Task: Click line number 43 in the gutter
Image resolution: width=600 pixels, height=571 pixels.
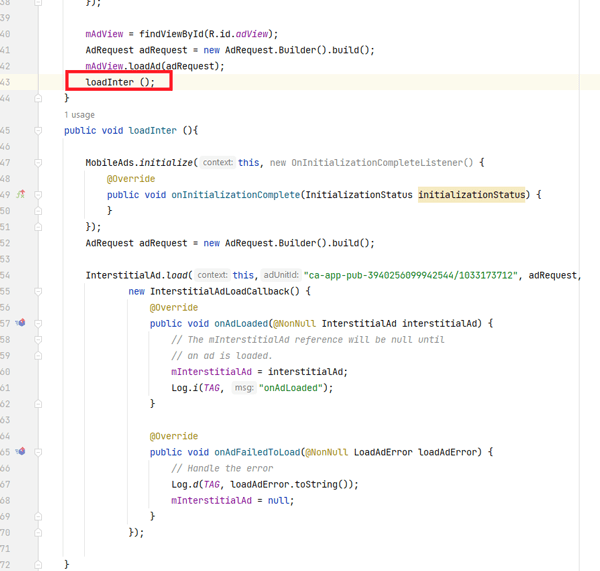Action: (5, 82)
